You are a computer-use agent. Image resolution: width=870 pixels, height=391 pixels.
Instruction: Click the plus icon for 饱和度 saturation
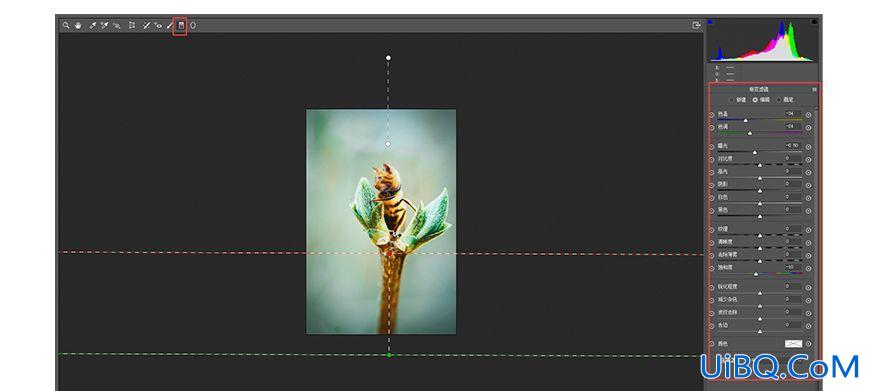808,268
